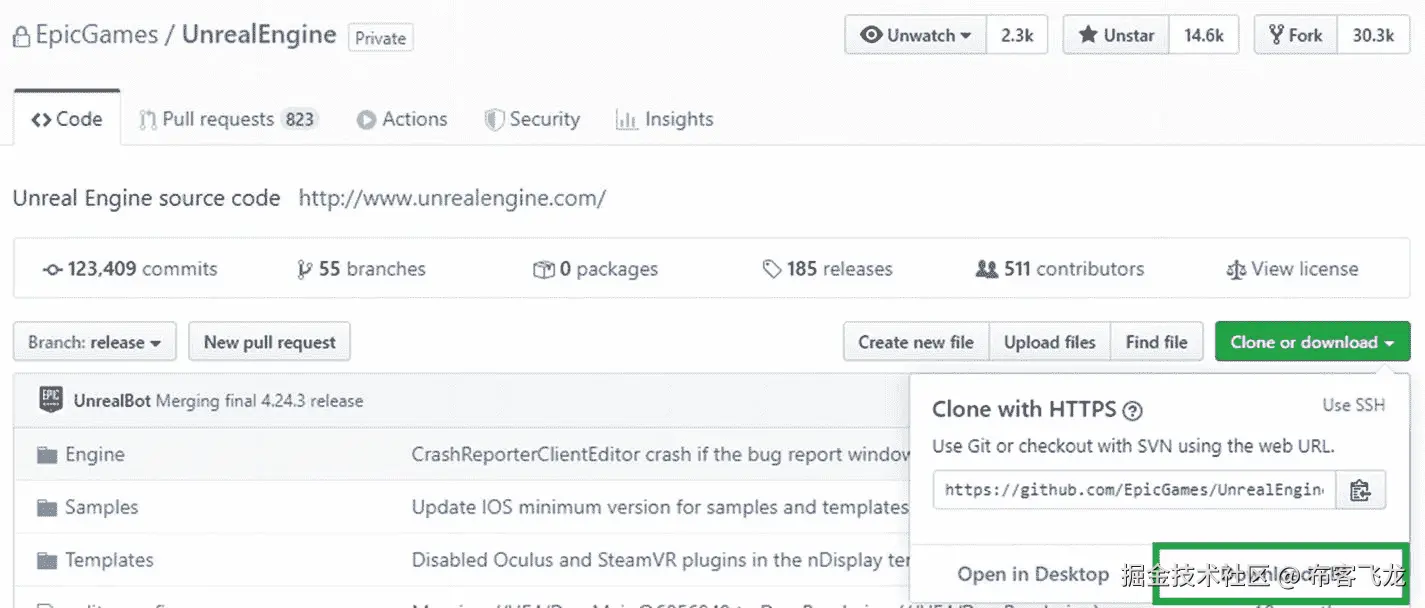Image resolution: width=1425 pixels, height=608 pixels.
Task: Switch to the Code tab
Action: (67, 119)
